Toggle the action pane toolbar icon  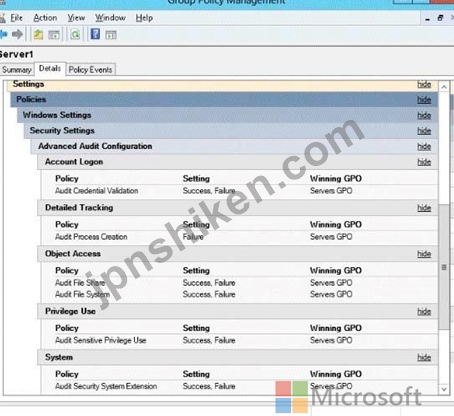coord(111,35)
